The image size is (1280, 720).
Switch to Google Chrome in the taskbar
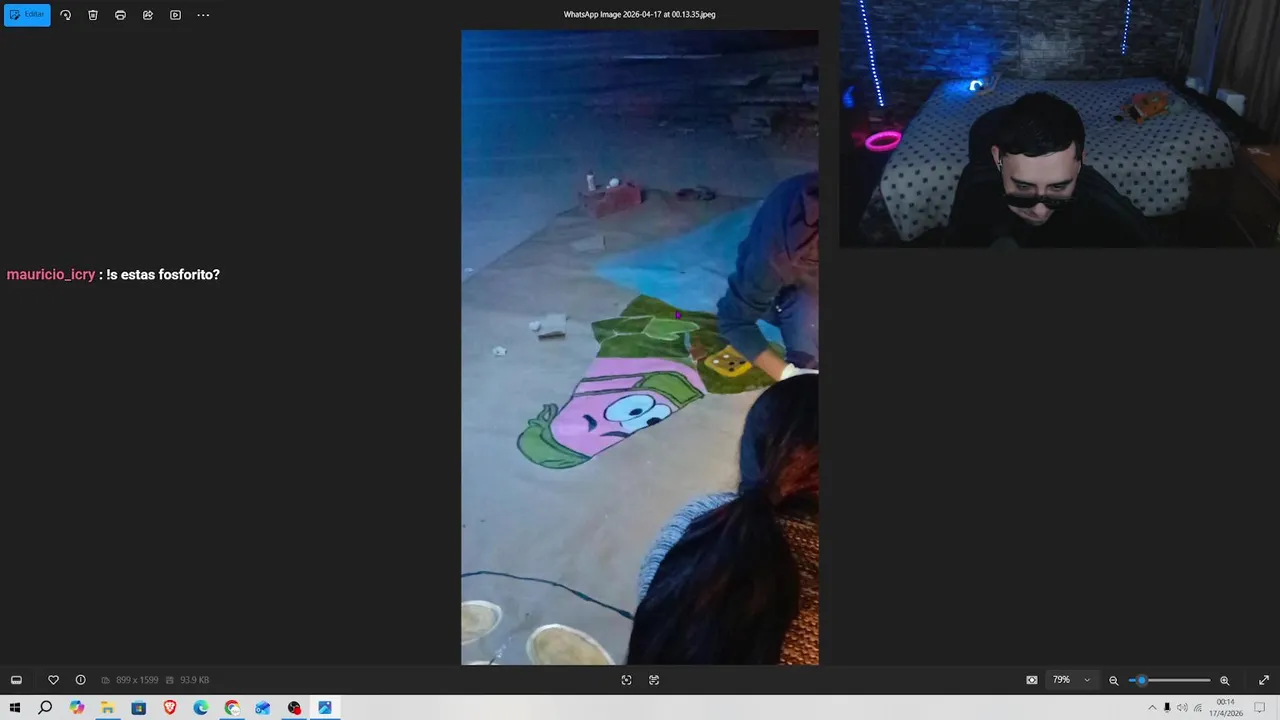coord(232,708)
